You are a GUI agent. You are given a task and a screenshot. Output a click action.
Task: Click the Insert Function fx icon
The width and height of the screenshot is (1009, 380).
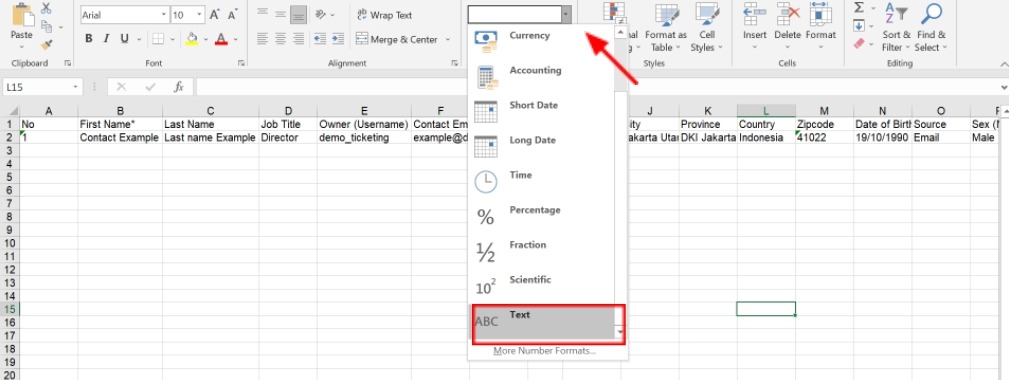point(179,87)
